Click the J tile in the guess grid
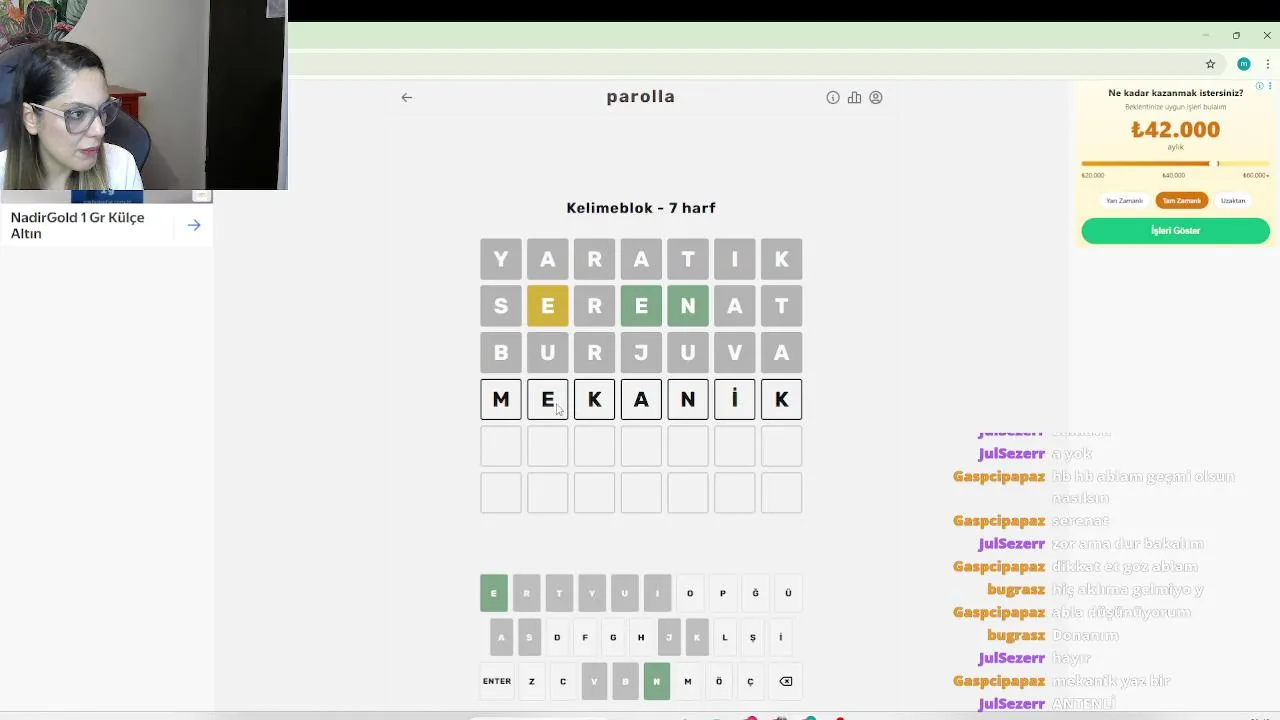The width and height of the screenshot is (1280, 720). click(x=641, y=352)
